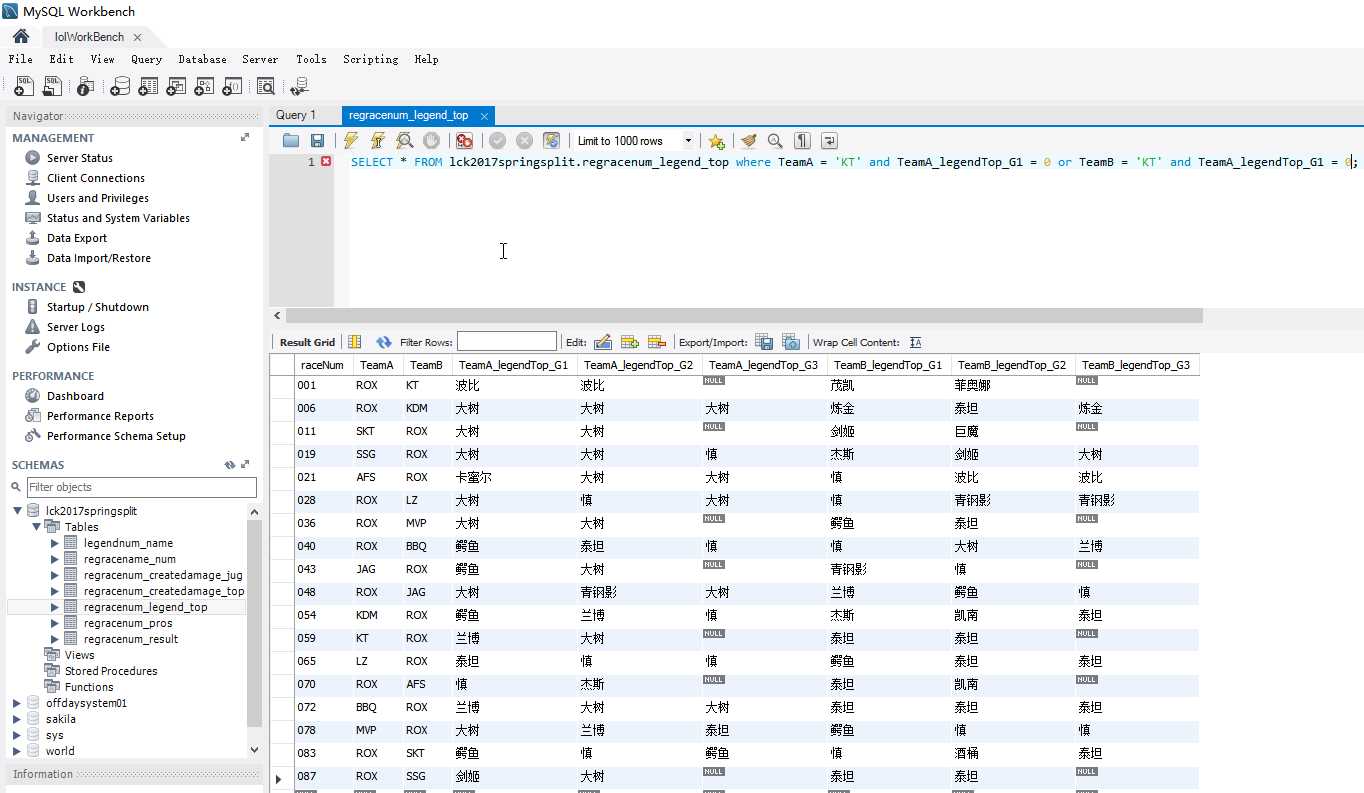The height and width of the screenshot is (793, 1364).
Task: Close the regracenum_legend_top tab
Action: (x=484, y=116)
